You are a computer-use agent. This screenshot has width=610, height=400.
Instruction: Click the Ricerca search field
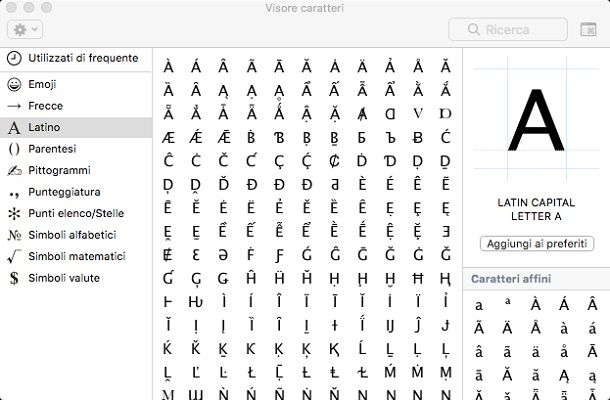pos(508,30)
